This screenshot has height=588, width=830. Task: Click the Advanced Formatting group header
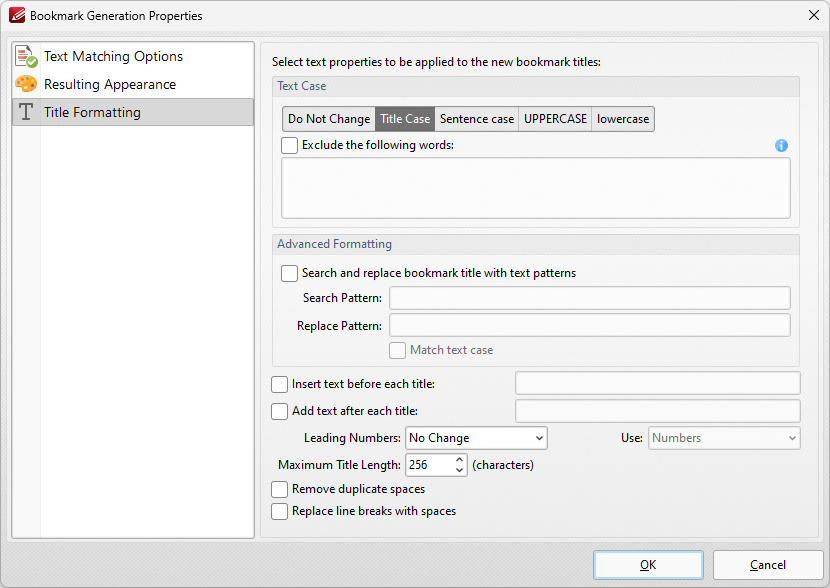tap(536, 244)
